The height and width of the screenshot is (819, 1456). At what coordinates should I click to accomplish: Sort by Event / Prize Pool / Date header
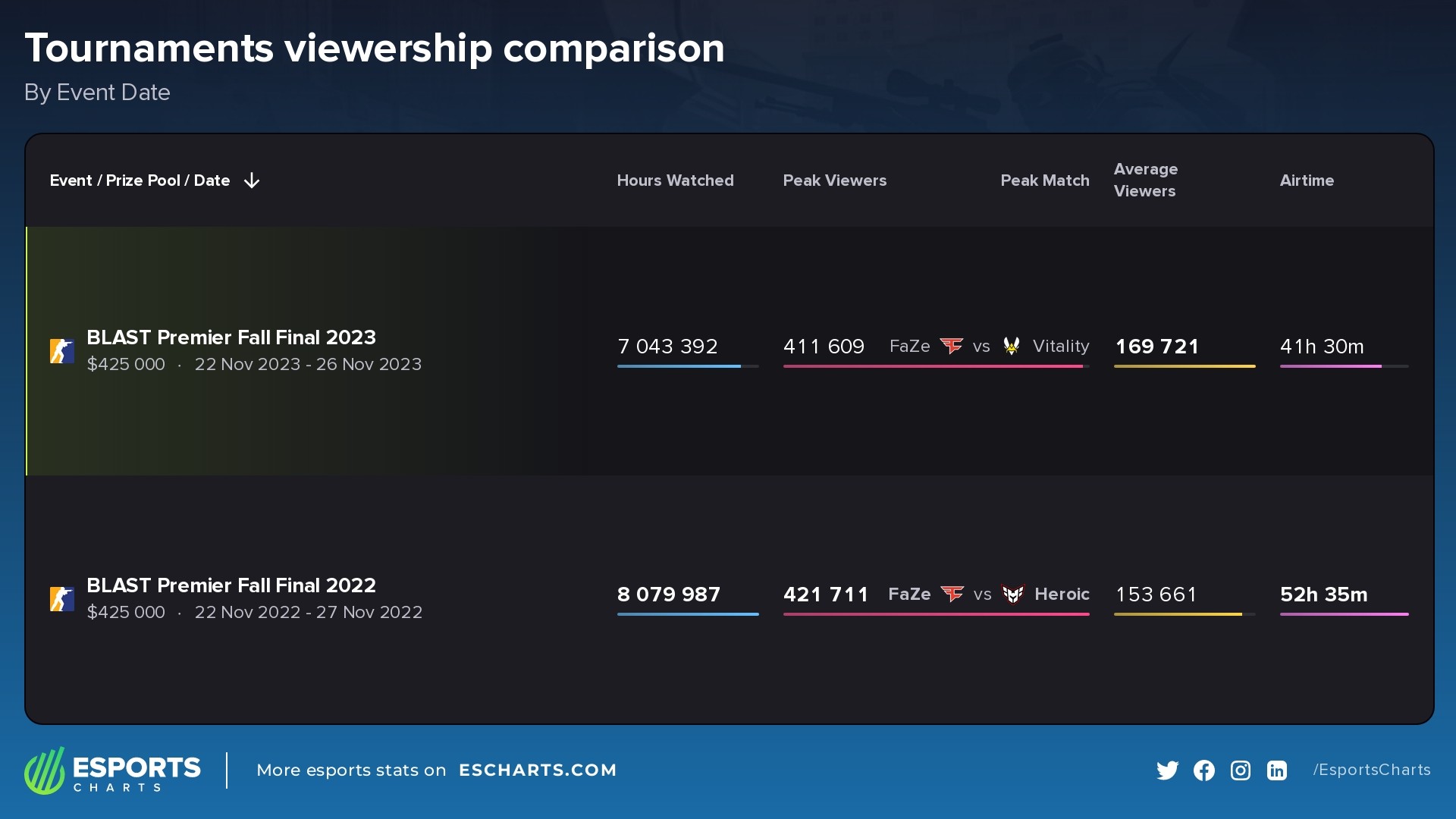click(140, 180)
